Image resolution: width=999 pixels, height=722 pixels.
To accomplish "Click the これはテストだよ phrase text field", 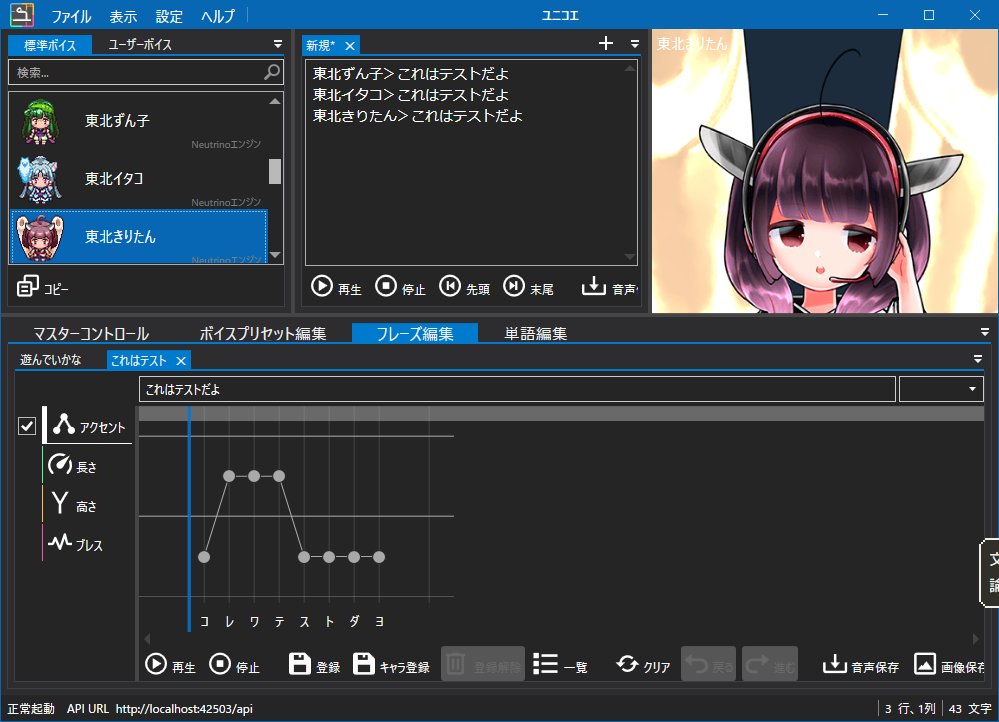I will (x=517, y=389).
